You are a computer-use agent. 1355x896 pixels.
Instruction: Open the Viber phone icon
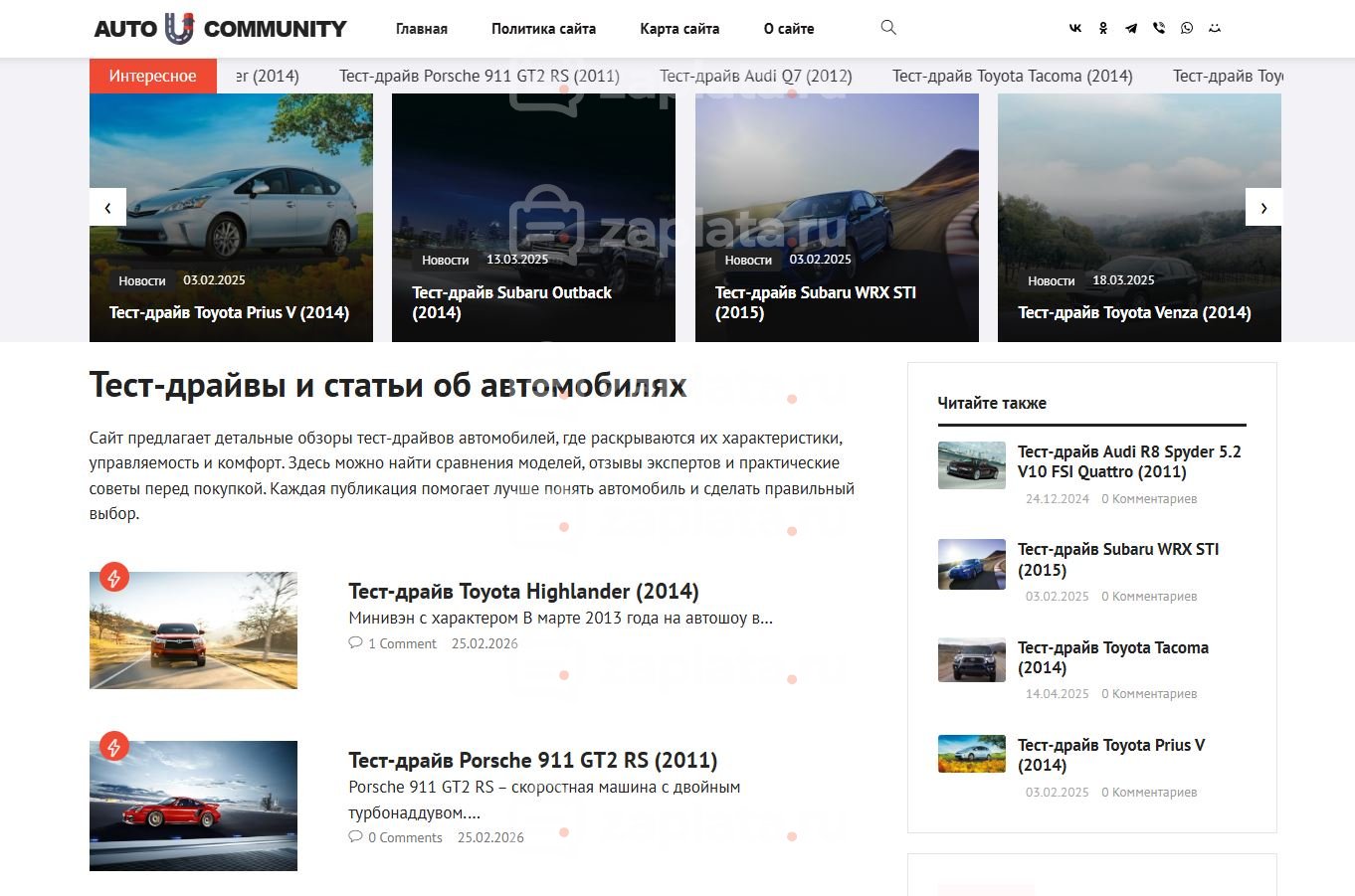pyautogui.click(x=1159, y=29)
